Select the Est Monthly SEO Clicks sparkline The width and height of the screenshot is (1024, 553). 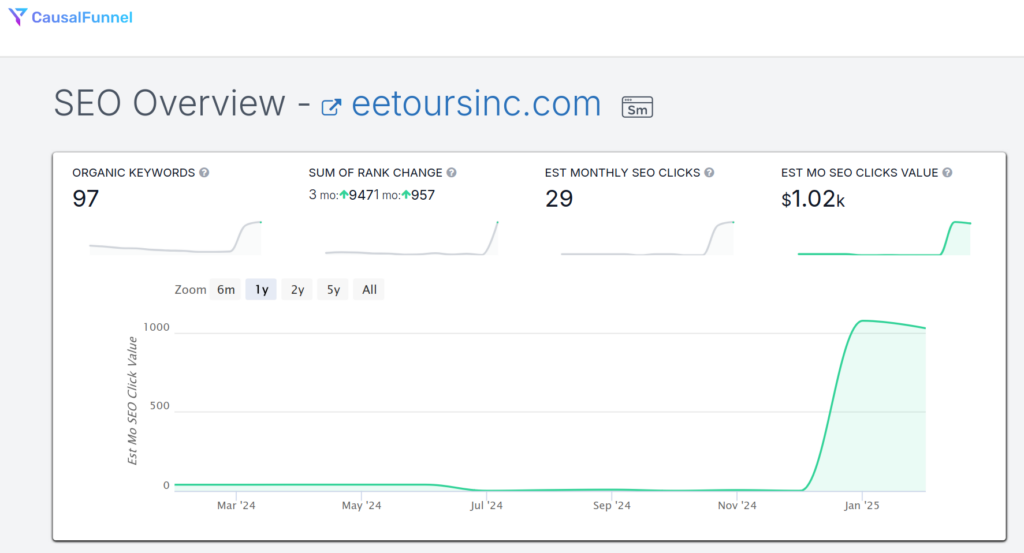tap(647, 238)
